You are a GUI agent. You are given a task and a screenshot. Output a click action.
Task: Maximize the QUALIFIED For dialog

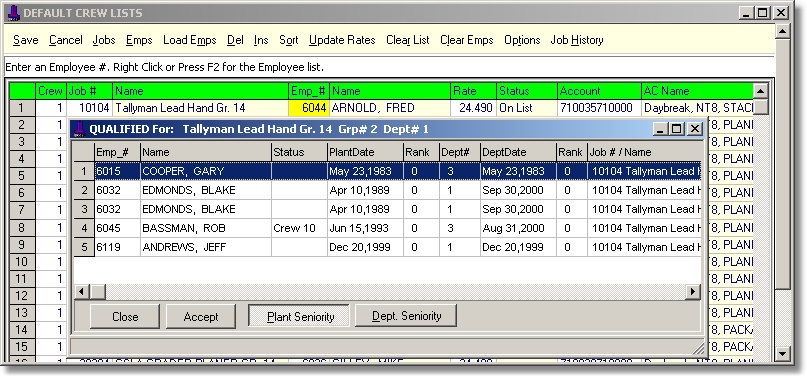(677, 129)
